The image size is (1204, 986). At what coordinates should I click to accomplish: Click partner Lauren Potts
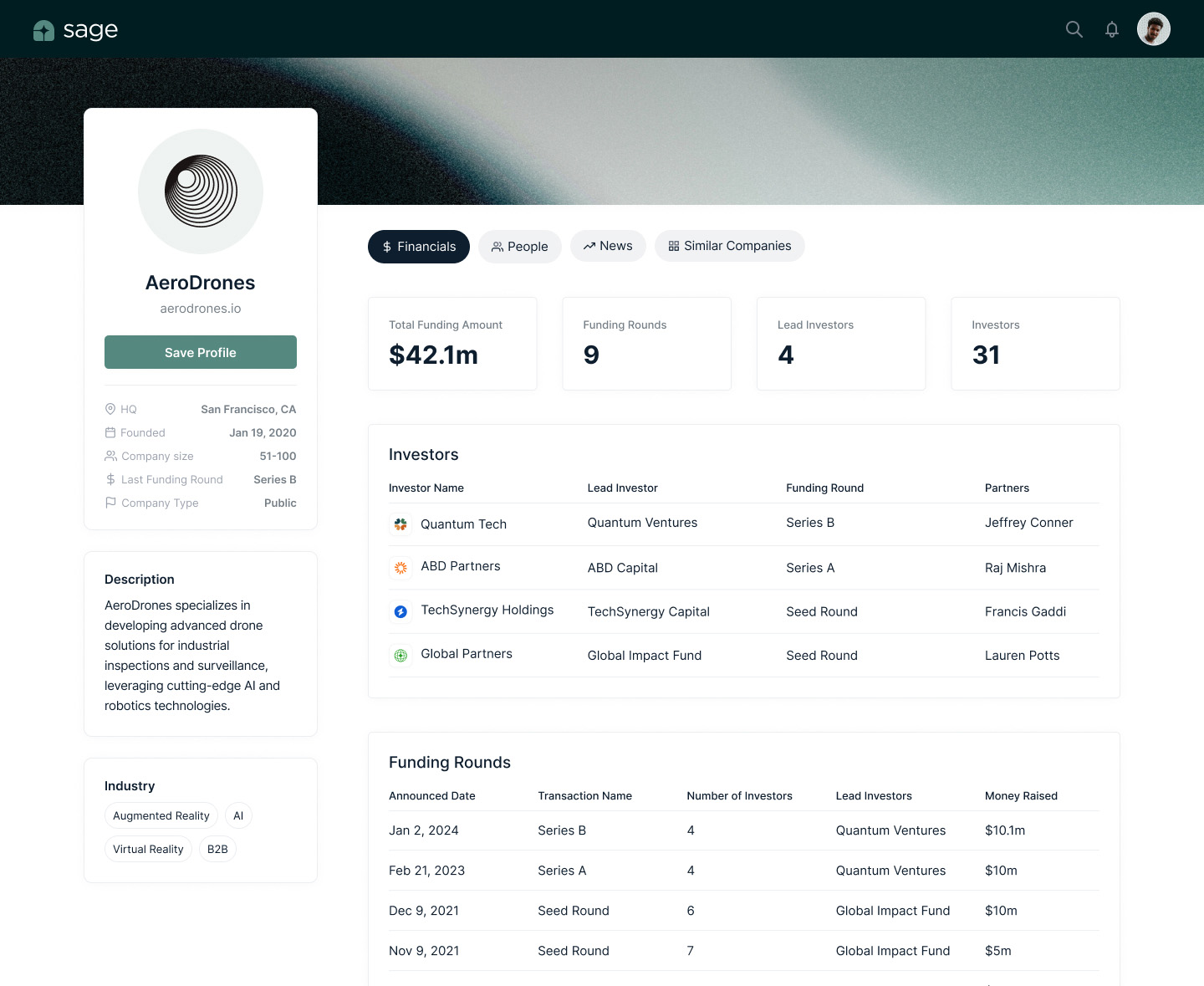[x=1023, y=656]
